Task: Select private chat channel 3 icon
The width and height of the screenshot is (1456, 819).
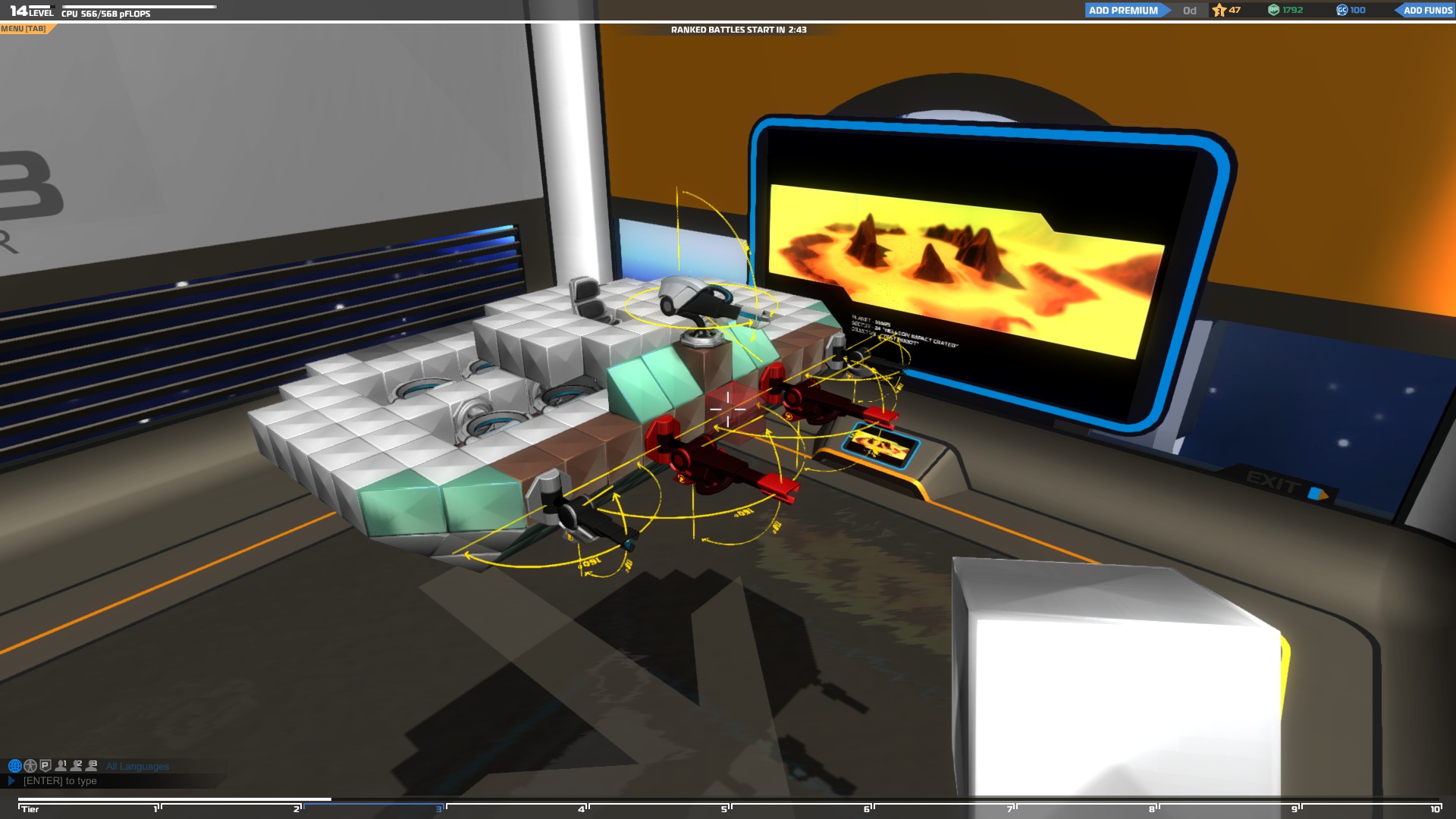Action: coord(92,766)
